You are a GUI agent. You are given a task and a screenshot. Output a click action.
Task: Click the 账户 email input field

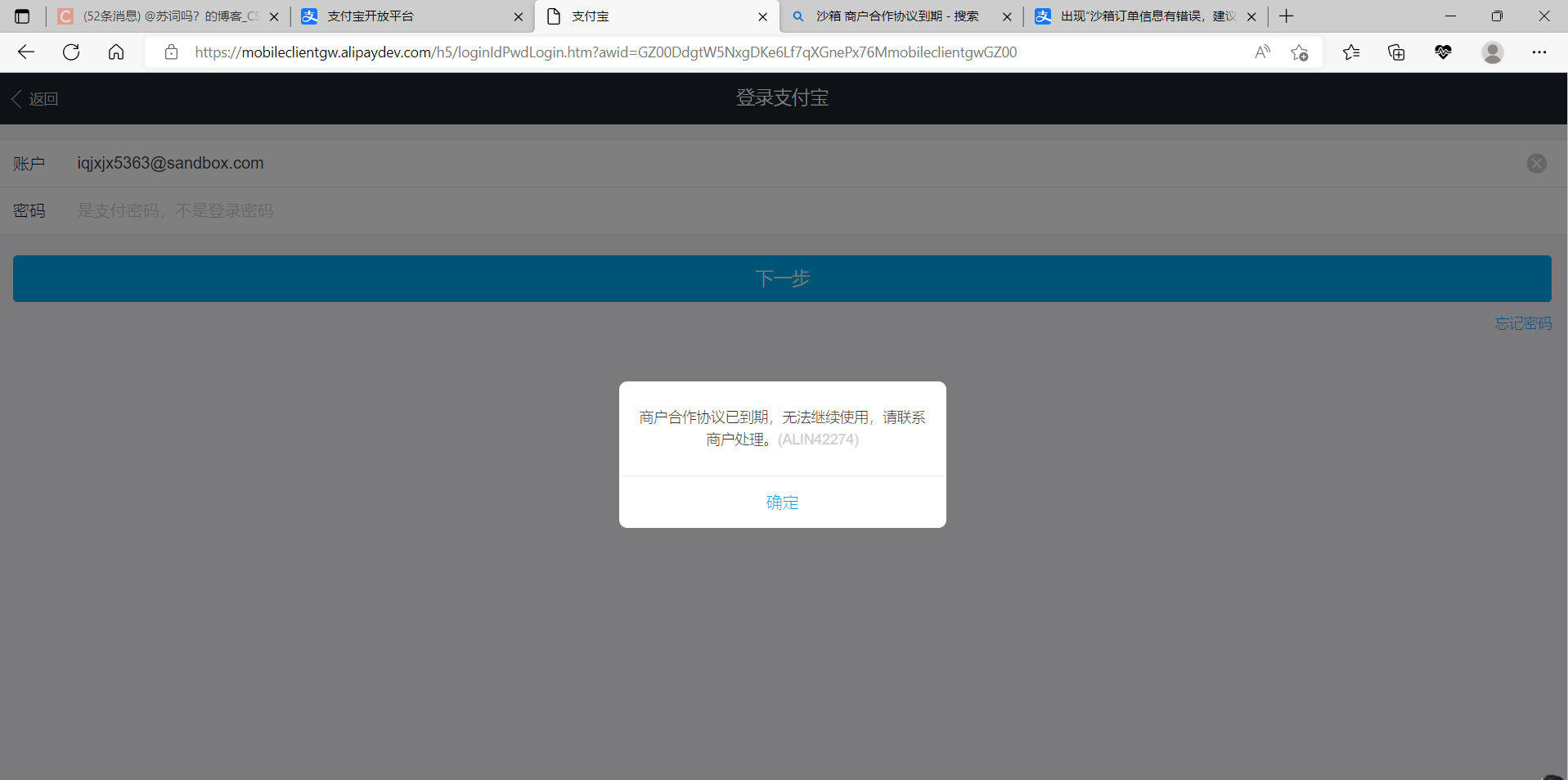pos(785,164)
